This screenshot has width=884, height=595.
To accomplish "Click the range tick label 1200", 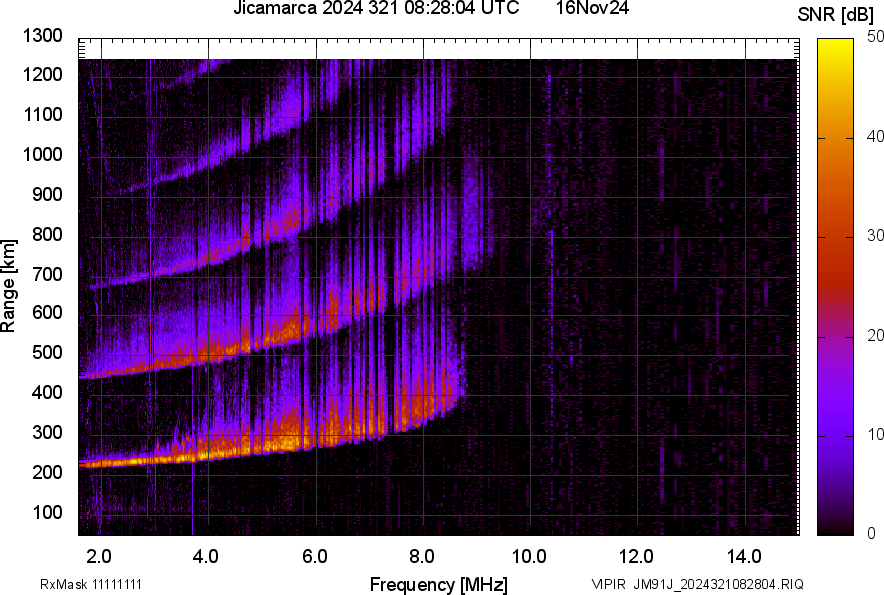I will 43,74.
